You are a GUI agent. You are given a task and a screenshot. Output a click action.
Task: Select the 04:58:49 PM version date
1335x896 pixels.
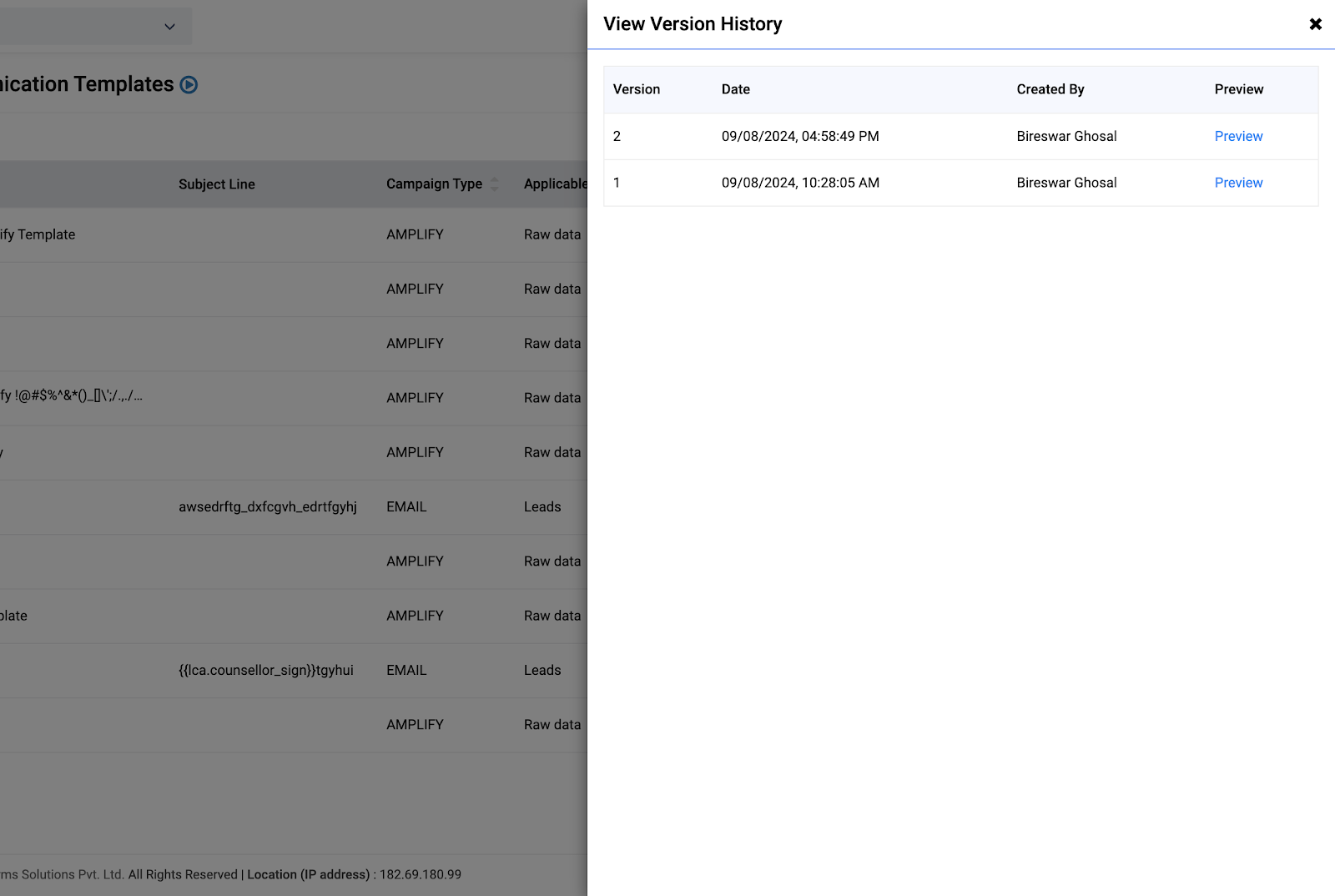click(799, 136)
